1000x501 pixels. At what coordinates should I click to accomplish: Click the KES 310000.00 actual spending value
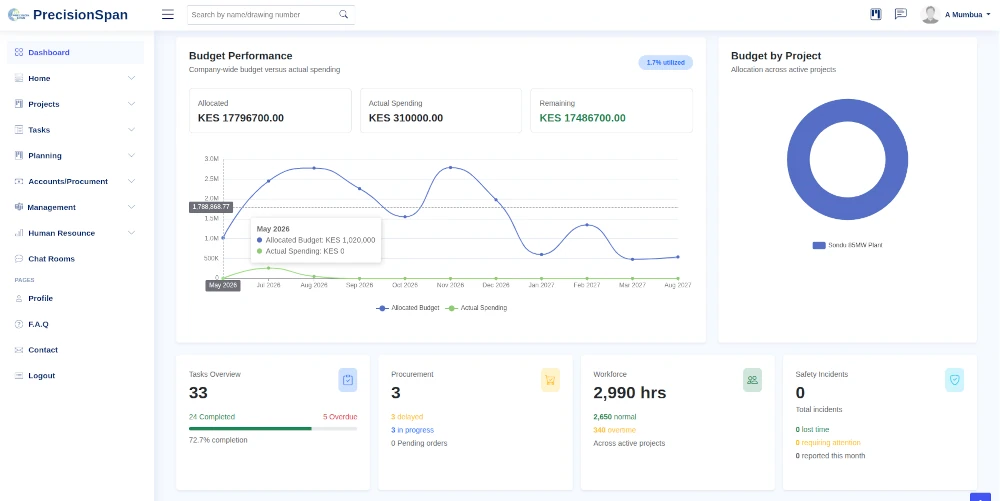pyautogui.click(x=406, y=118)
